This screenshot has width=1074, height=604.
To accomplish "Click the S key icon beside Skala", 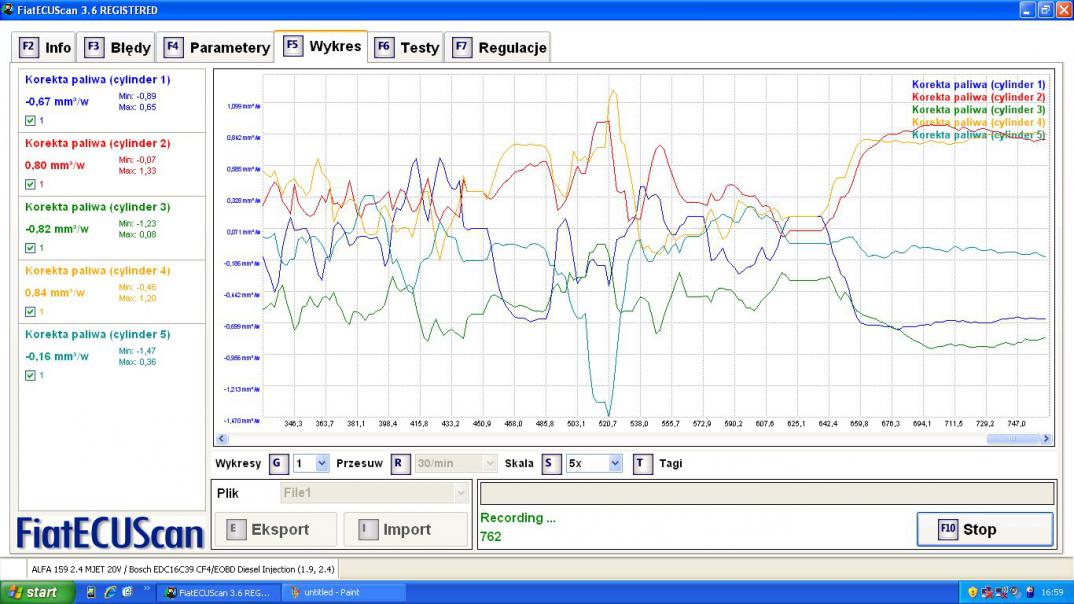I will [x=550, y=464].
